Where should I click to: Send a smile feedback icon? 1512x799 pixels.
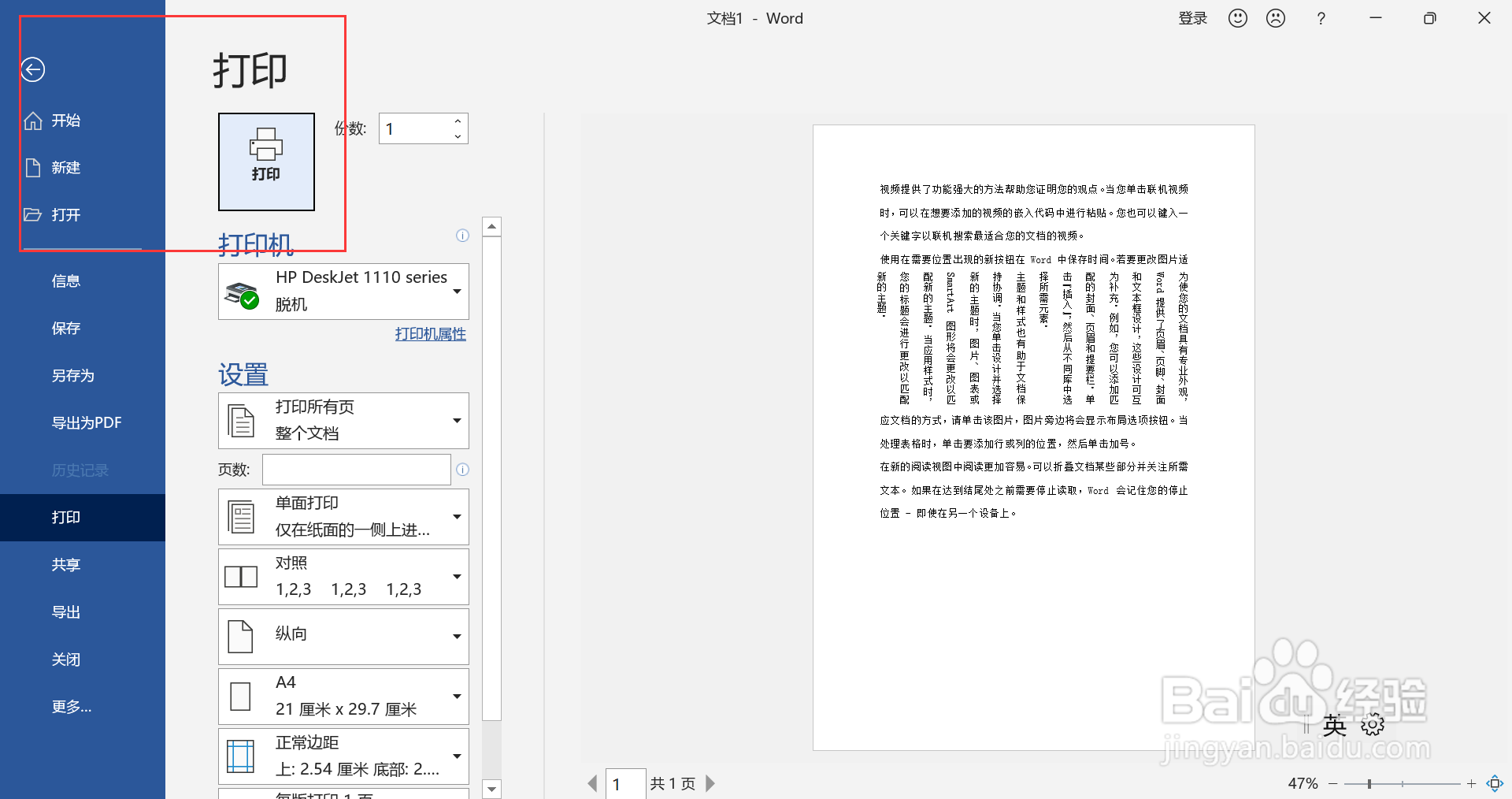[1238, 18]
